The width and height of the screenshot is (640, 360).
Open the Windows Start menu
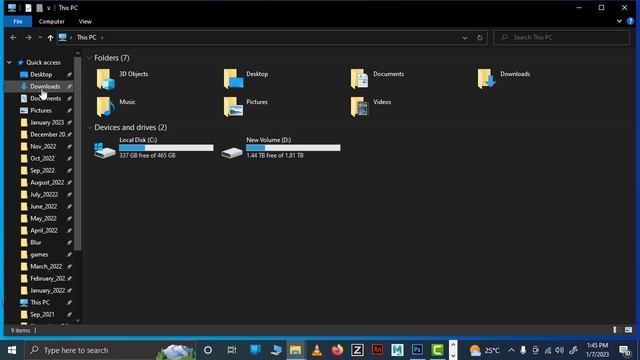click(x=12, y=350)
